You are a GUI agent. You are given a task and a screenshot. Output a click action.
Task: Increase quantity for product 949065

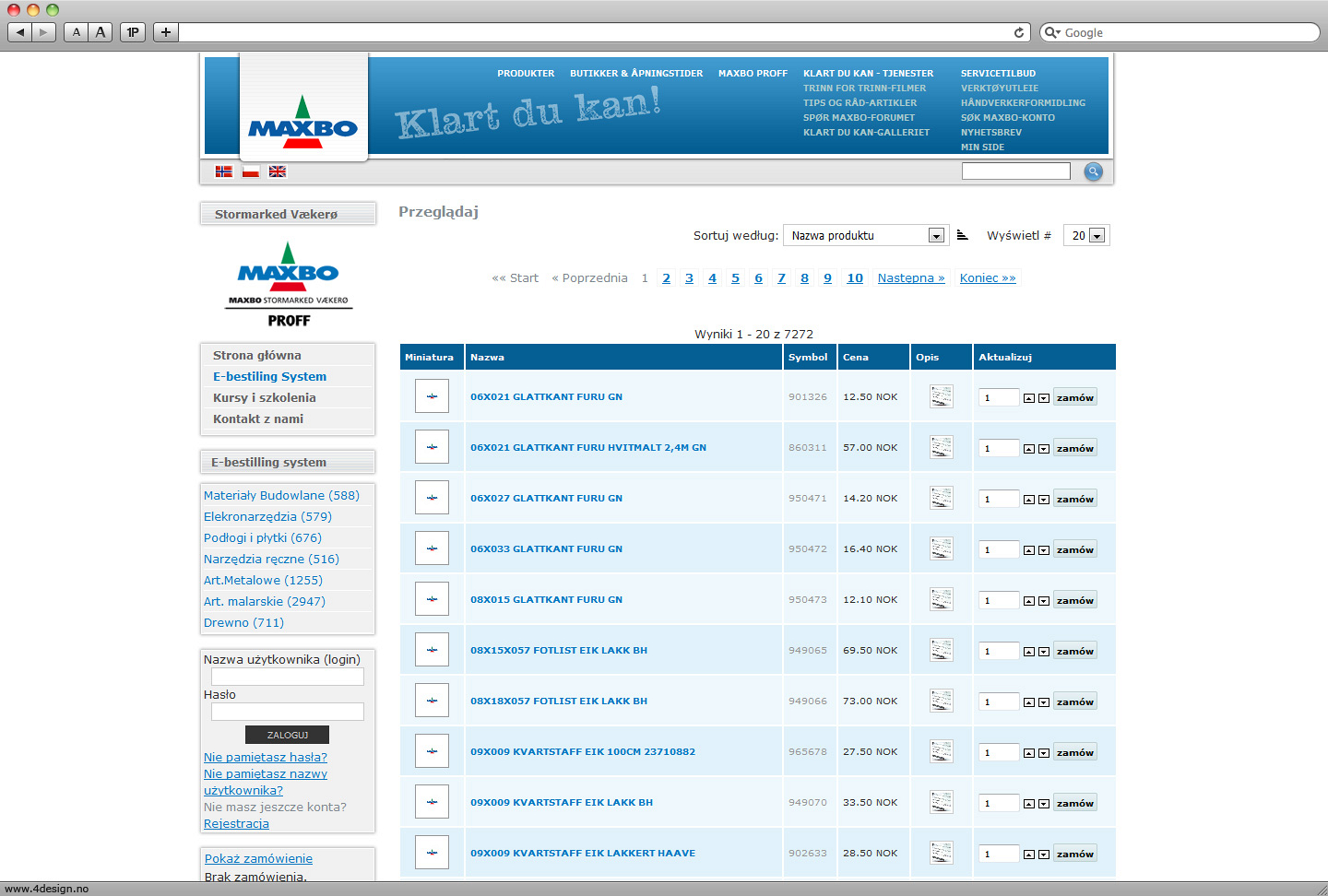(x=1029, y=652)
